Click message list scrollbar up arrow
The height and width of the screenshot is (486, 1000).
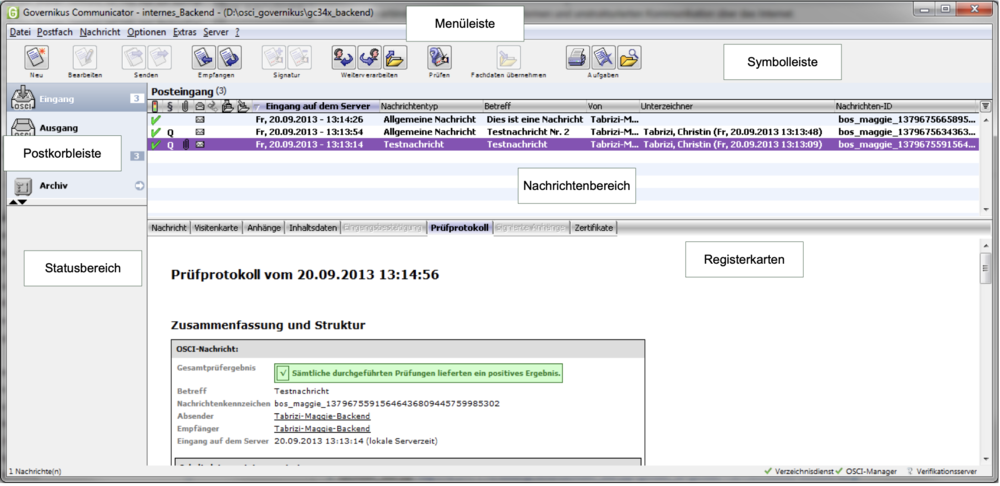point(986,119)
